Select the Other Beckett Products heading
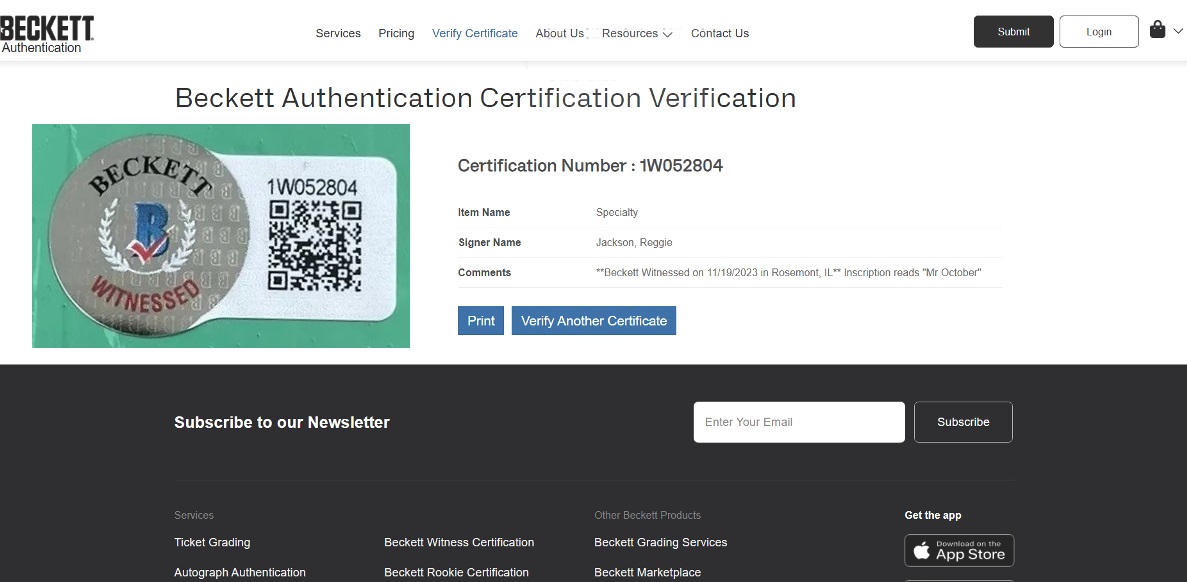The width and height of the screenshot is (1187, 582). [x=647, y=515]
